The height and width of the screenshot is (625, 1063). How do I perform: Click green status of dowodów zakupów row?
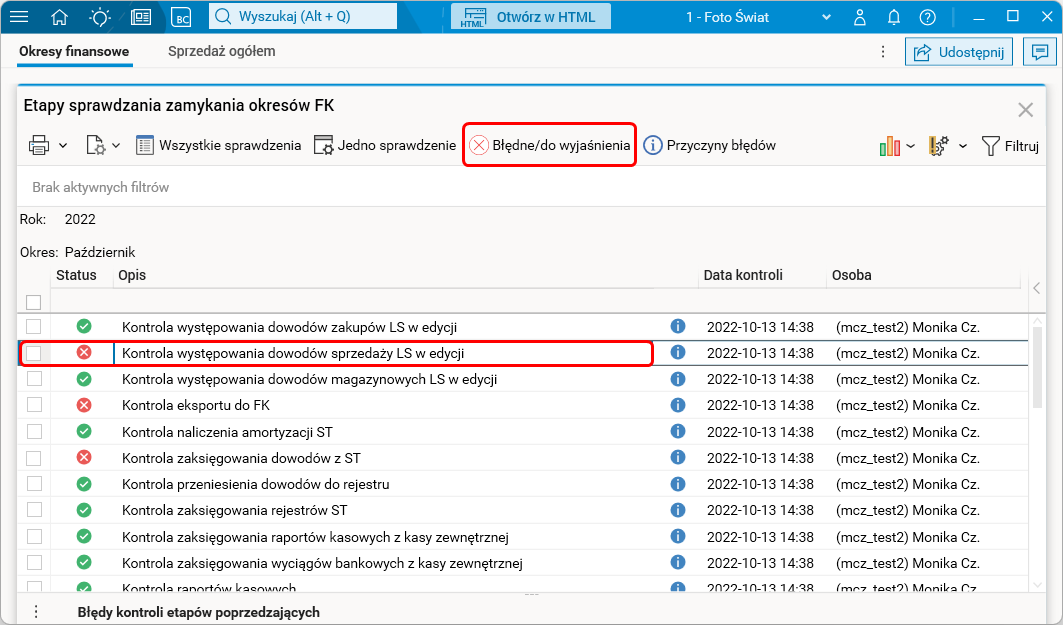tap(84, 327)
